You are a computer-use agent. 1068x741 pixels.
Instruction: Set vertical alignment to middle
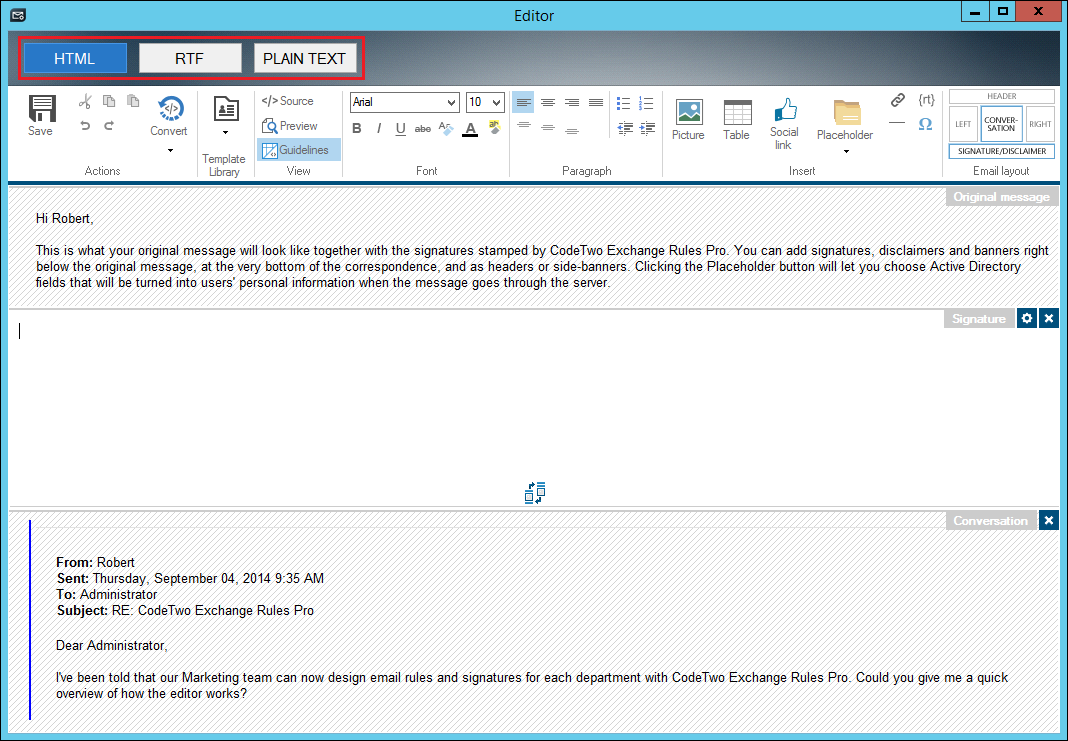tap(548, 127)
